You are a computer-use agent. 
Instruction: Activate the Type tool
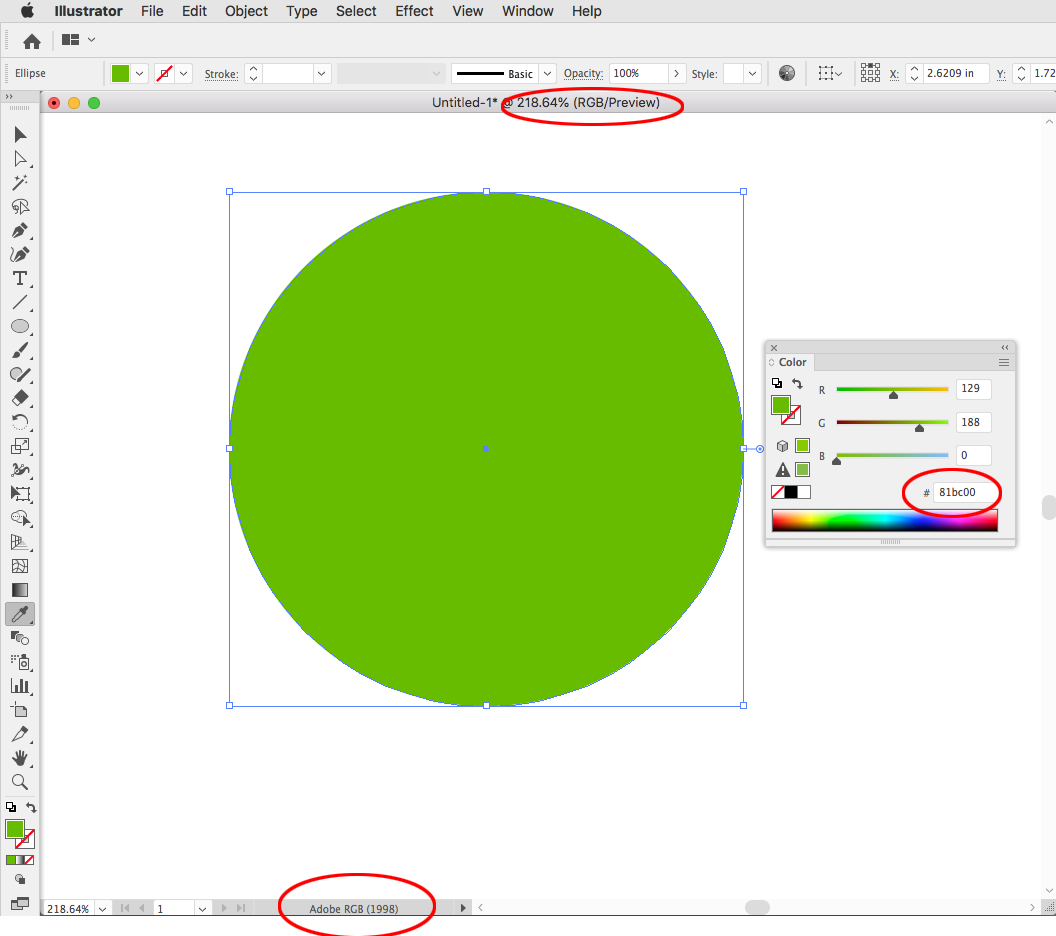20,279
